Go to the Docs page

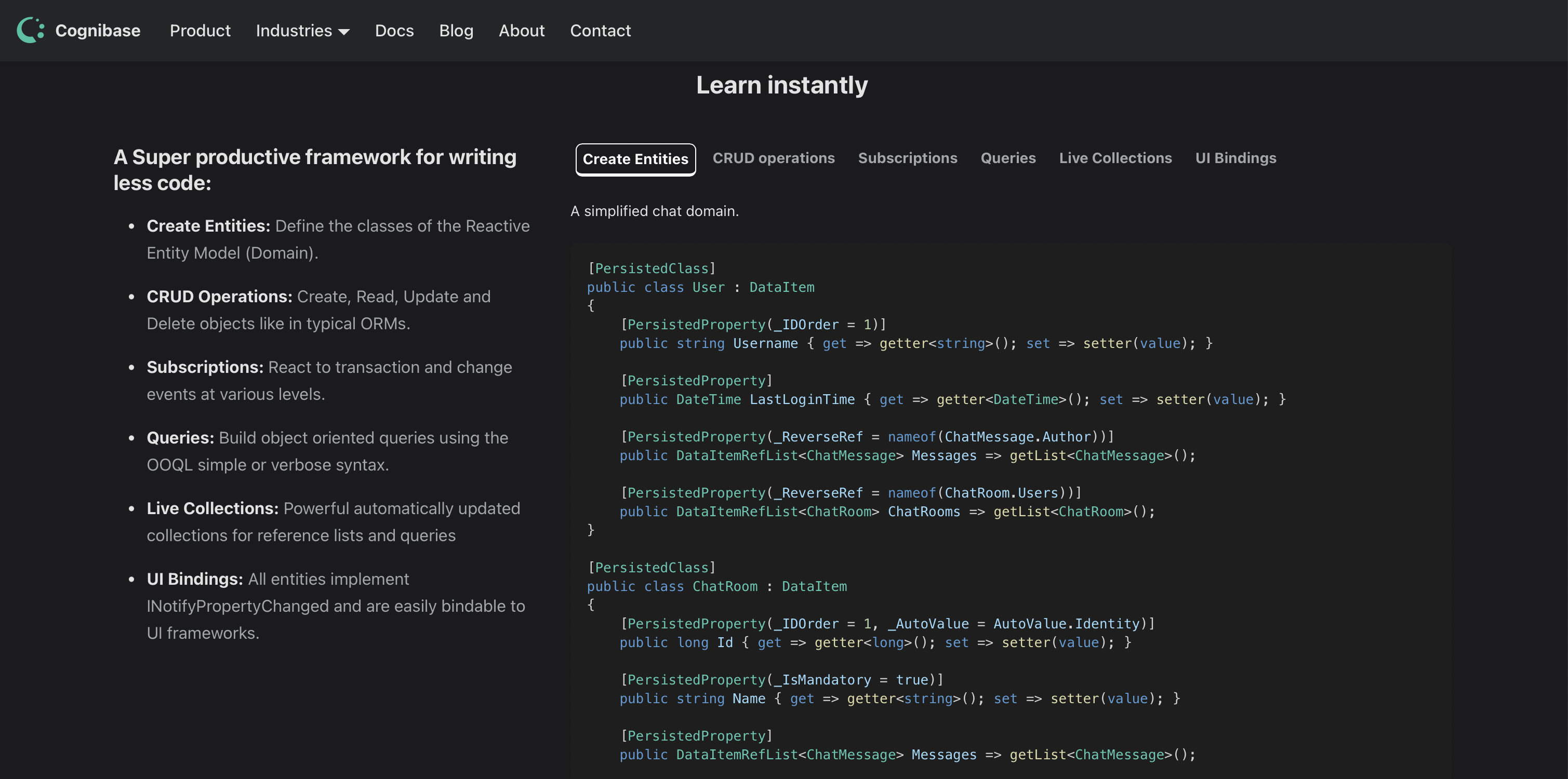394,31
